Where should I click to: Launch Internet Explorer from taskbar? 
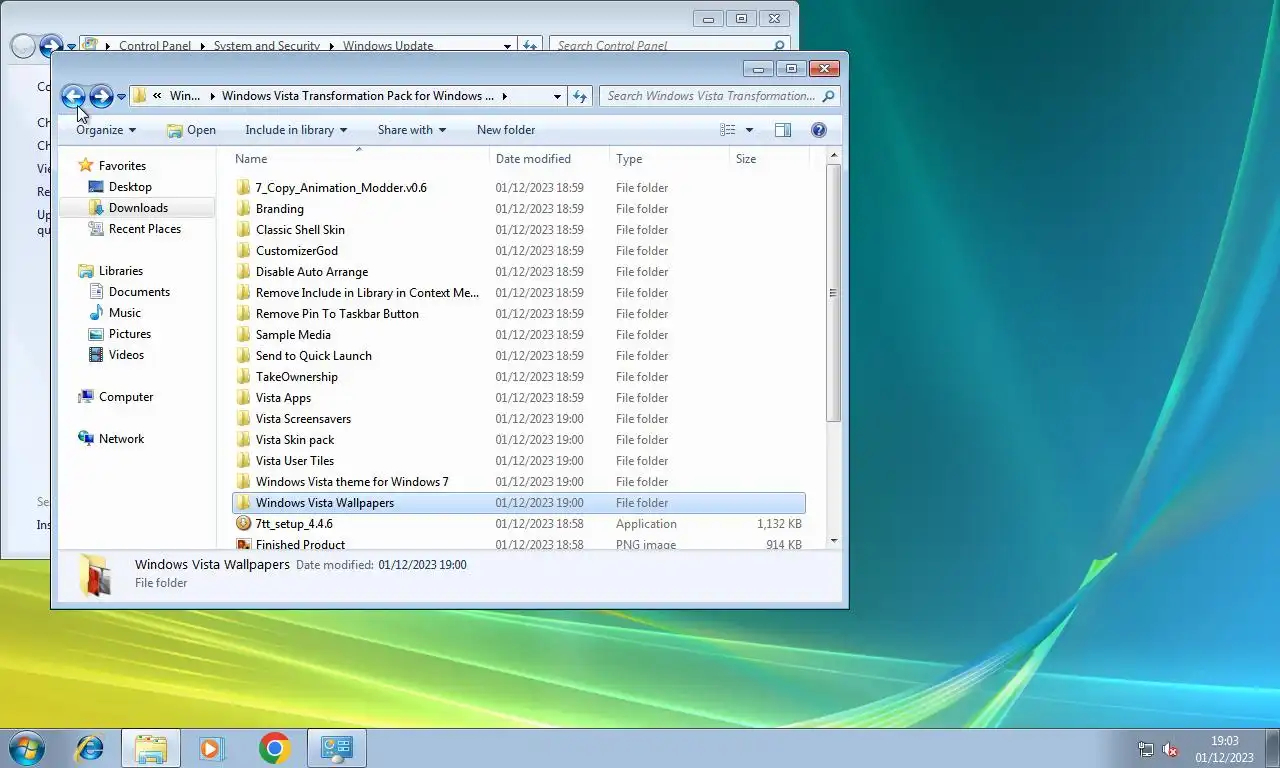tap(90, 748)
